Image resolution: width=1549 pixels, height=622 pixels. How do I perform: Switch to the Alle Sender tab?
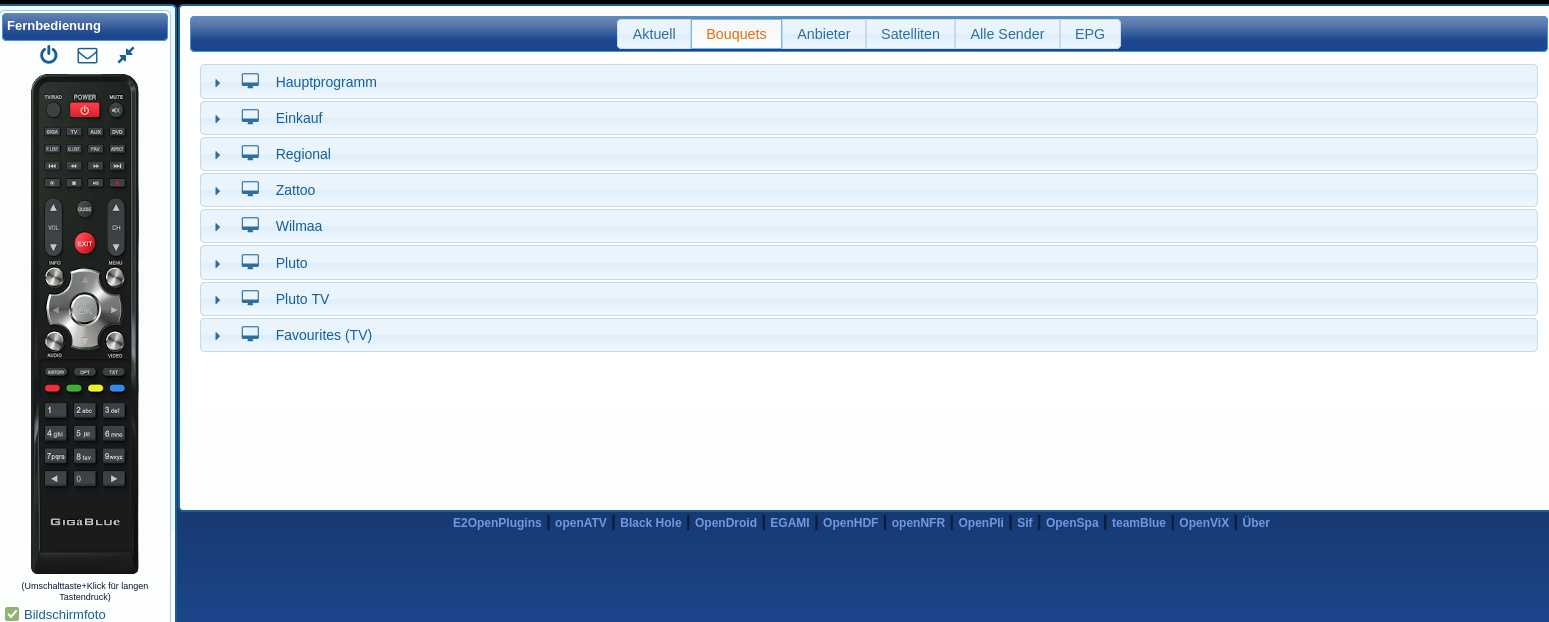pos(1007,34)
